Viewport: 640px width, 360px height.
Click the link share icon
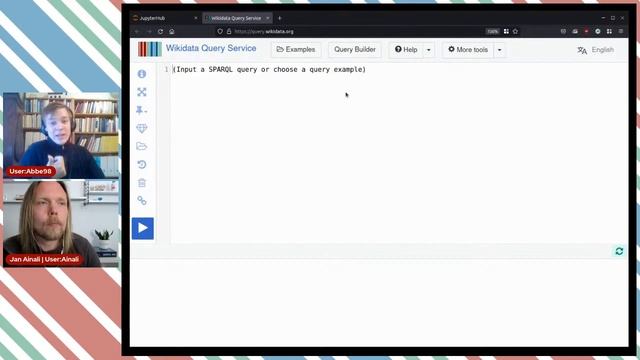(x=142, y=201)
